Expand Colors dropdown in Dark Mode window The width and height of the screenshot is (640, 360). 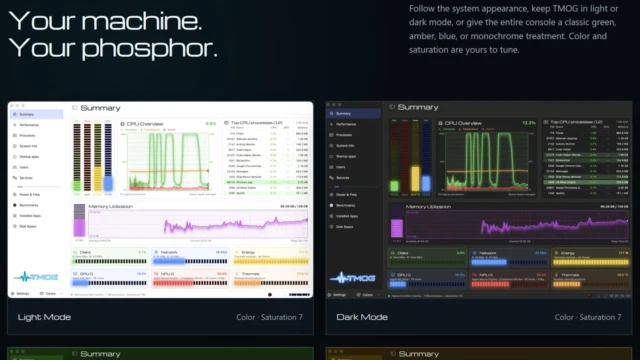[x=368, y=295]
